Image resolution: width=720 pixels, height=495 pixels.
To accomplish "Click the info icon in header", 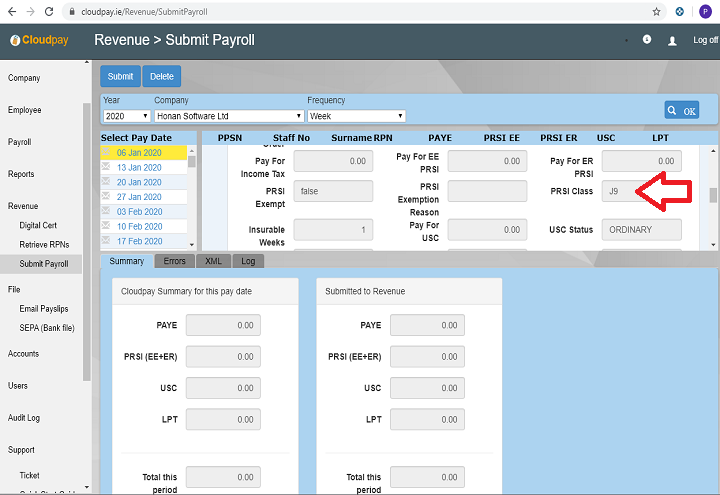I will [647, 40].
